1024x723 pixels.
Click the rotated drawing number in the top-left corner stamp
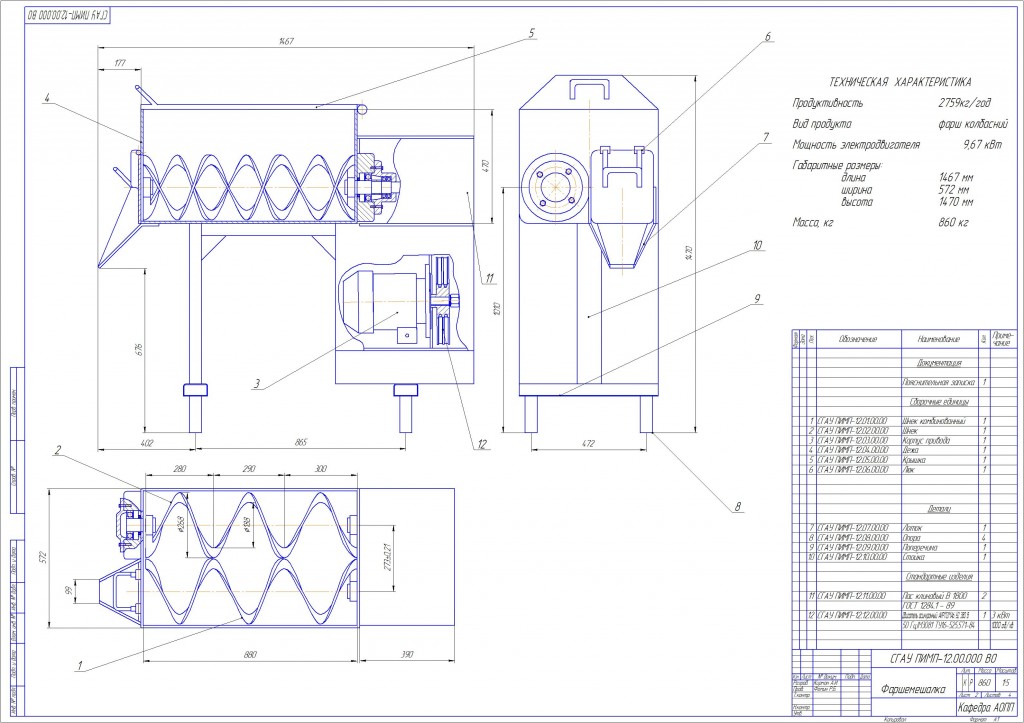pyautogui.click(x=68, y=14)
